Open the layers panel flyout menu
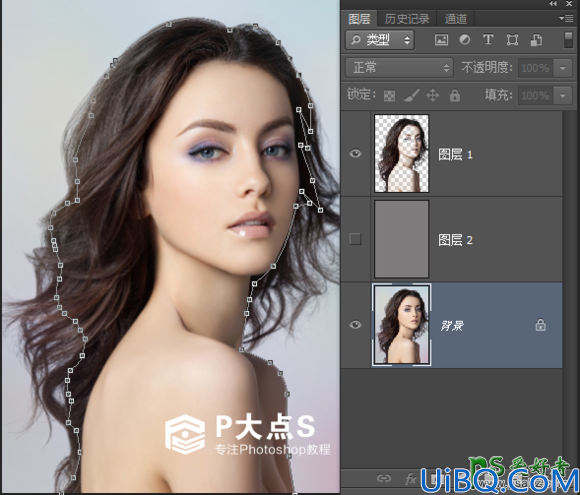Viewport: 580px width, 495px height. [x=566, y=18]
